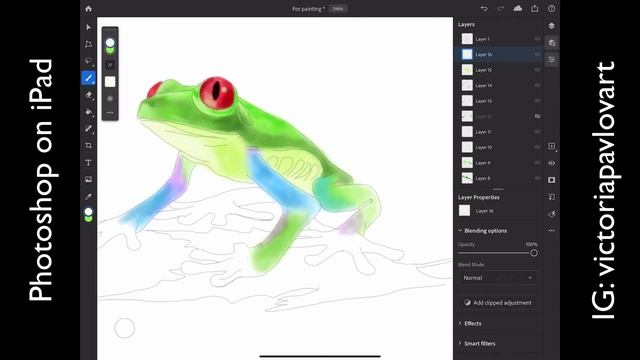
Task: Open the Layer Properties panel icon
Action: 551,60
